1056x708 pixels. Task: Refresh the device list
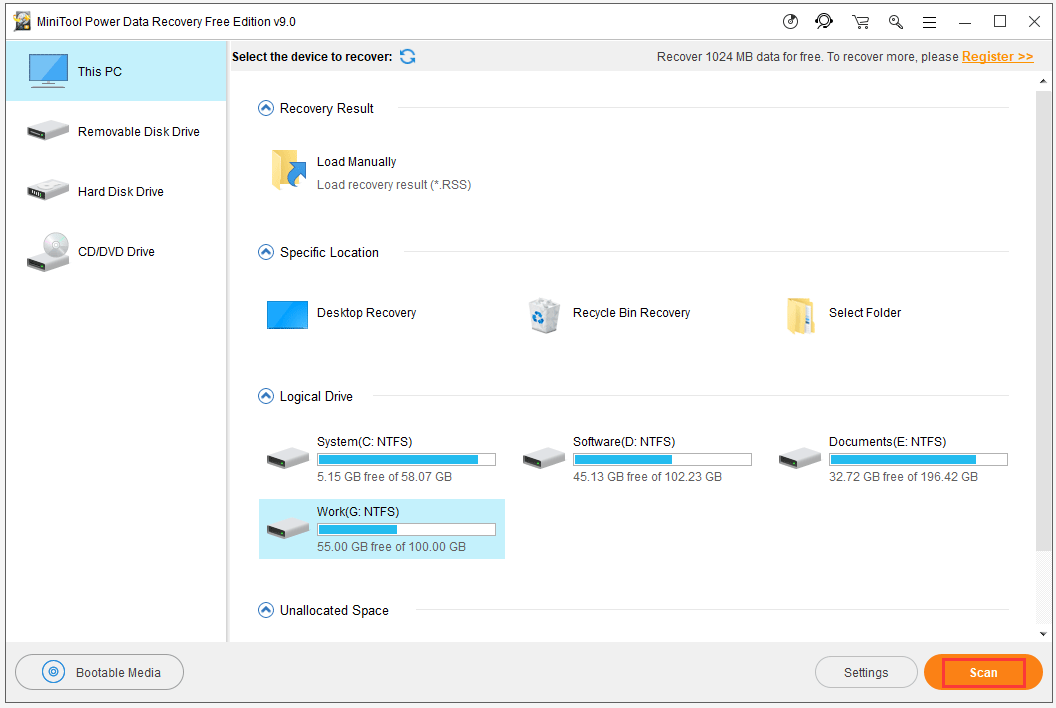pos(407,57)
